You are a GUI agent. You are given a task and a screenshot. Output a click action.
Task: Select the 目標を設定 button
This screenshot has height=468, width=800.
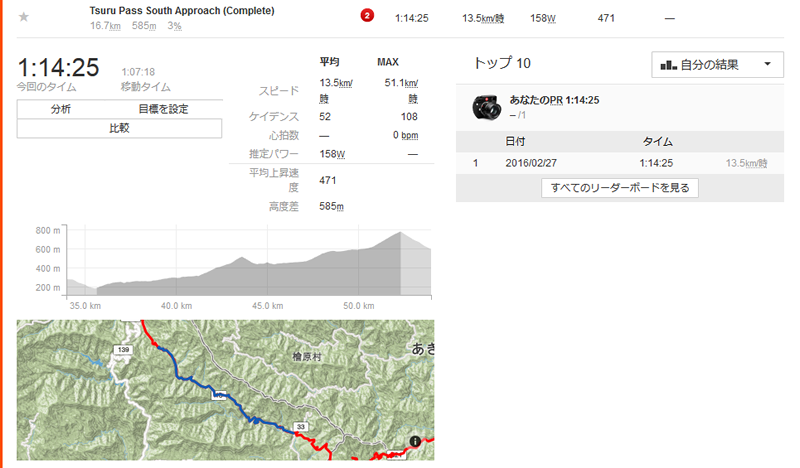point(163,109)
